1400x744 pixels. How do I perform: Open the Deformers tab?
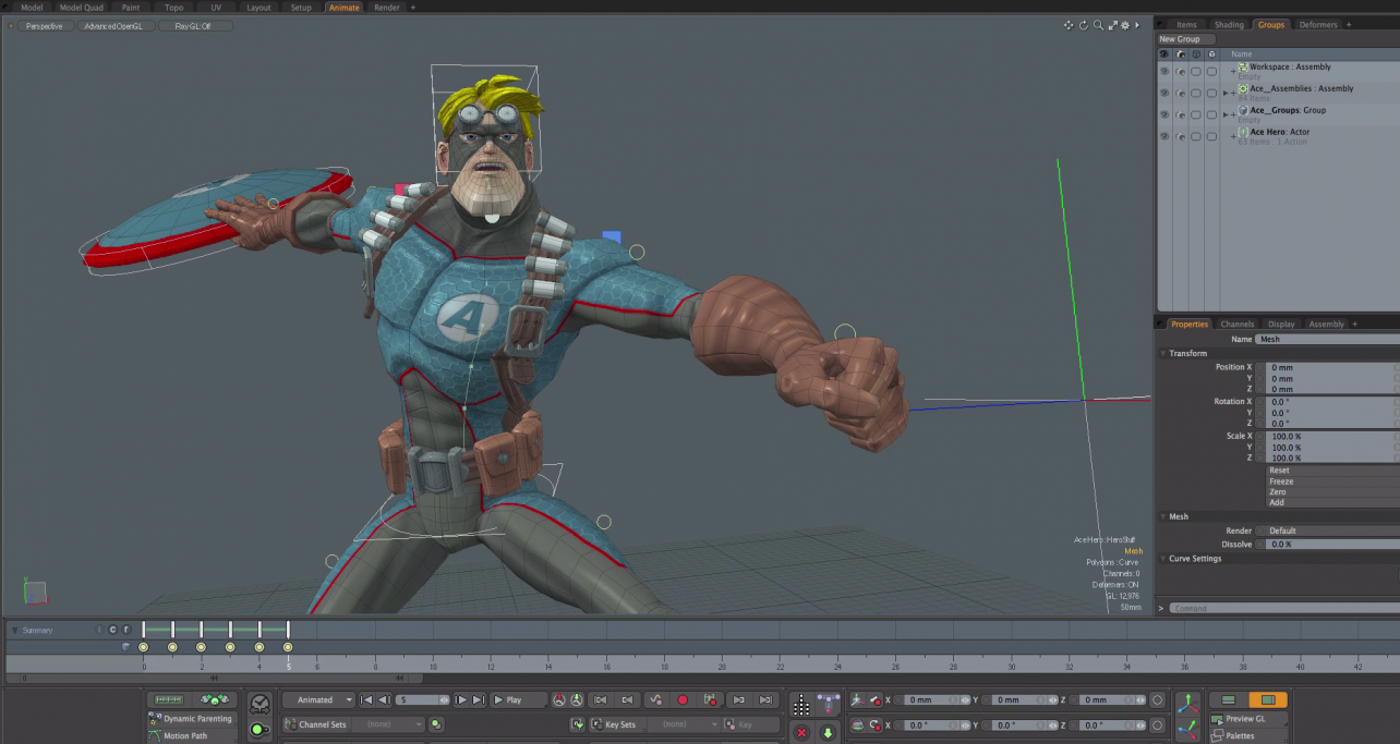point(1318,25)
